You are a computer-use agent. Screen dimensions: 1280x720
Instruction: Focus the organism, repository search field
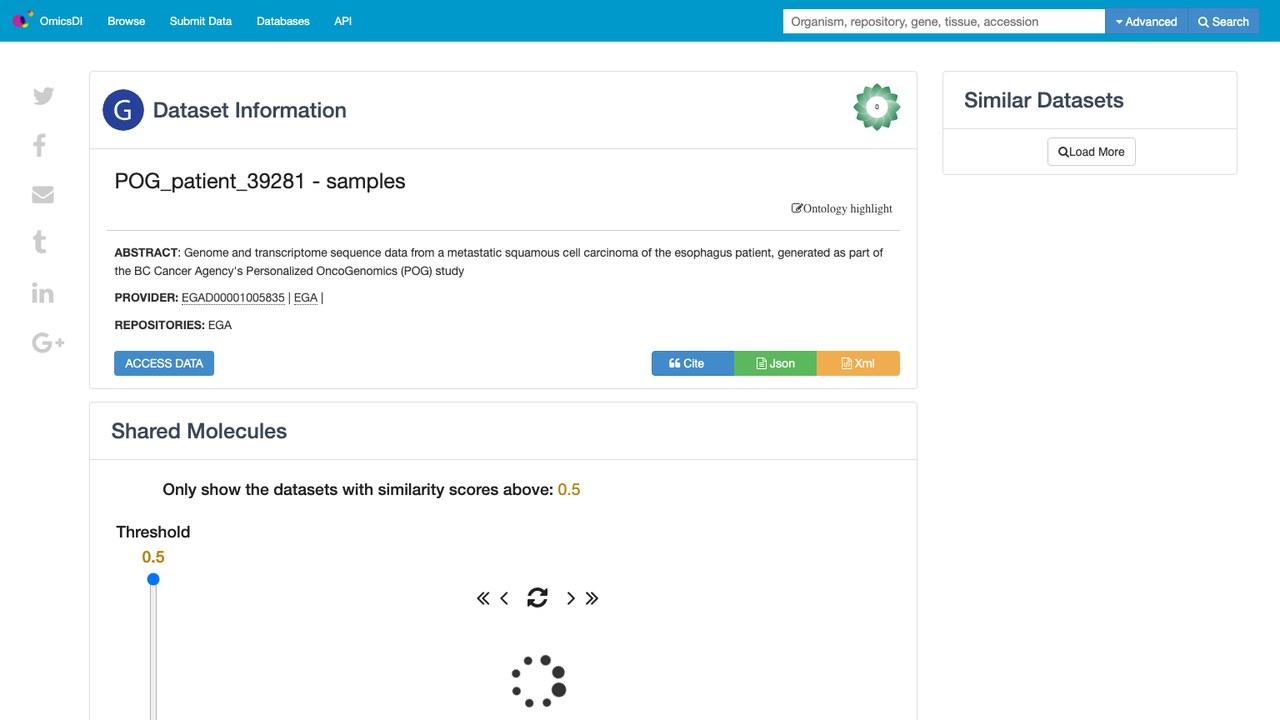click(x=944, y=21)
